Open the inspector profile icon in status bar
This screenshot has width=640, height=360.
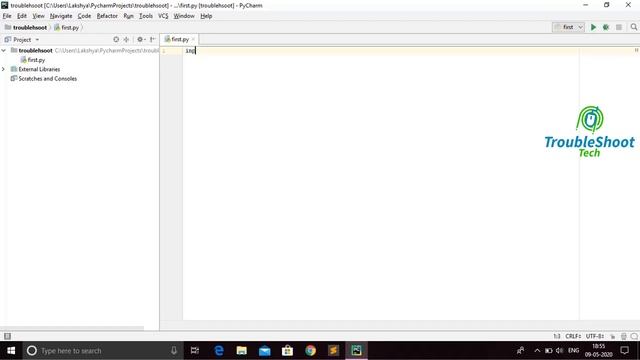tap(624, 336)
